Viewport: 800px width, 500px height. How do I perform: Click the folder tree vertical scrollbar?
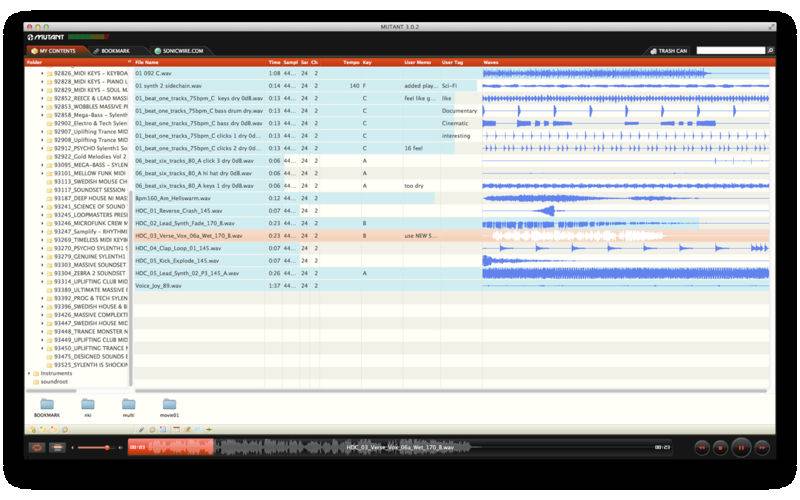[131, 288]
